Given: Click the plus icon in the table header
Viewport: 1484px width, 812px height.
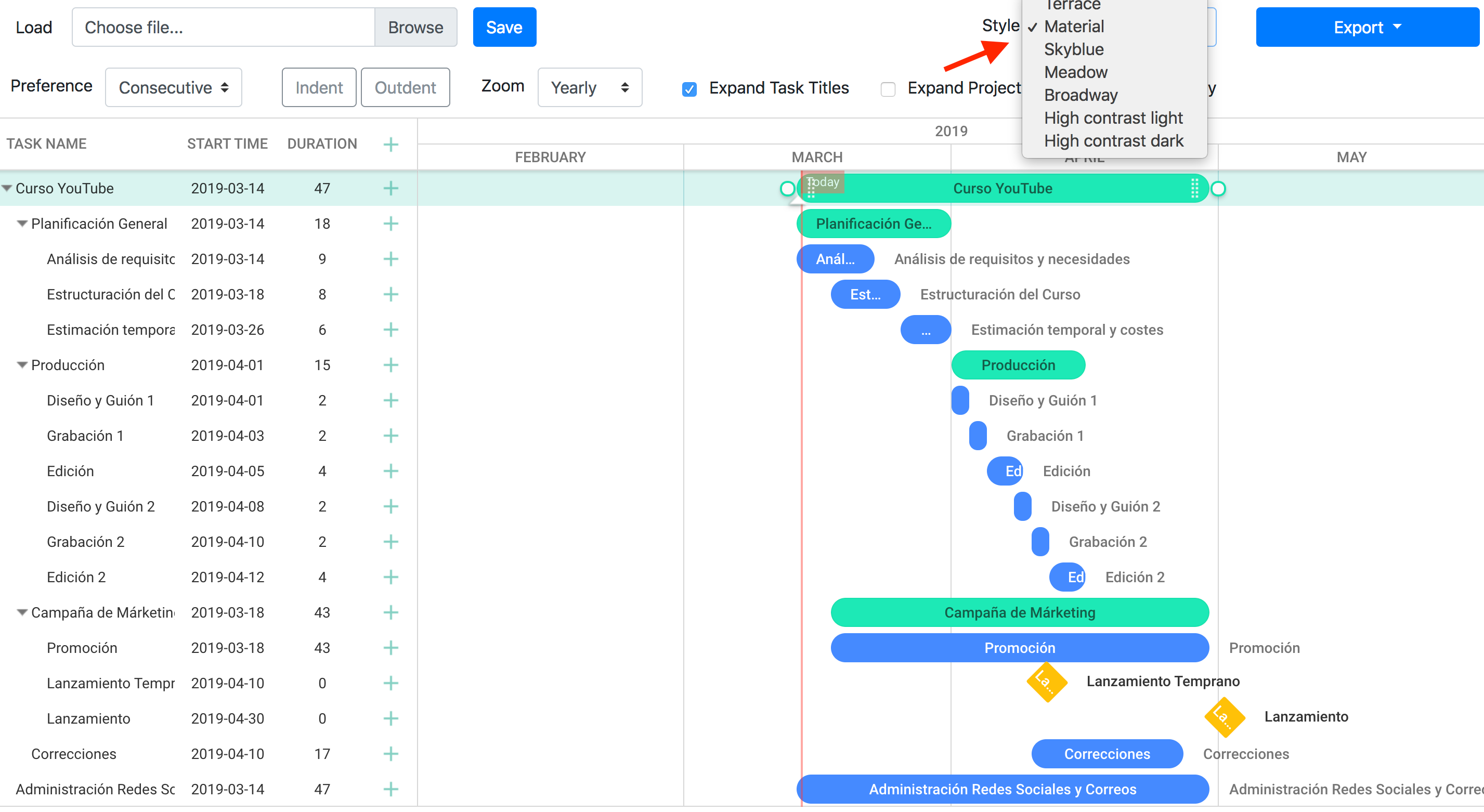Looking at the screenshot, I should coord(390,144).
